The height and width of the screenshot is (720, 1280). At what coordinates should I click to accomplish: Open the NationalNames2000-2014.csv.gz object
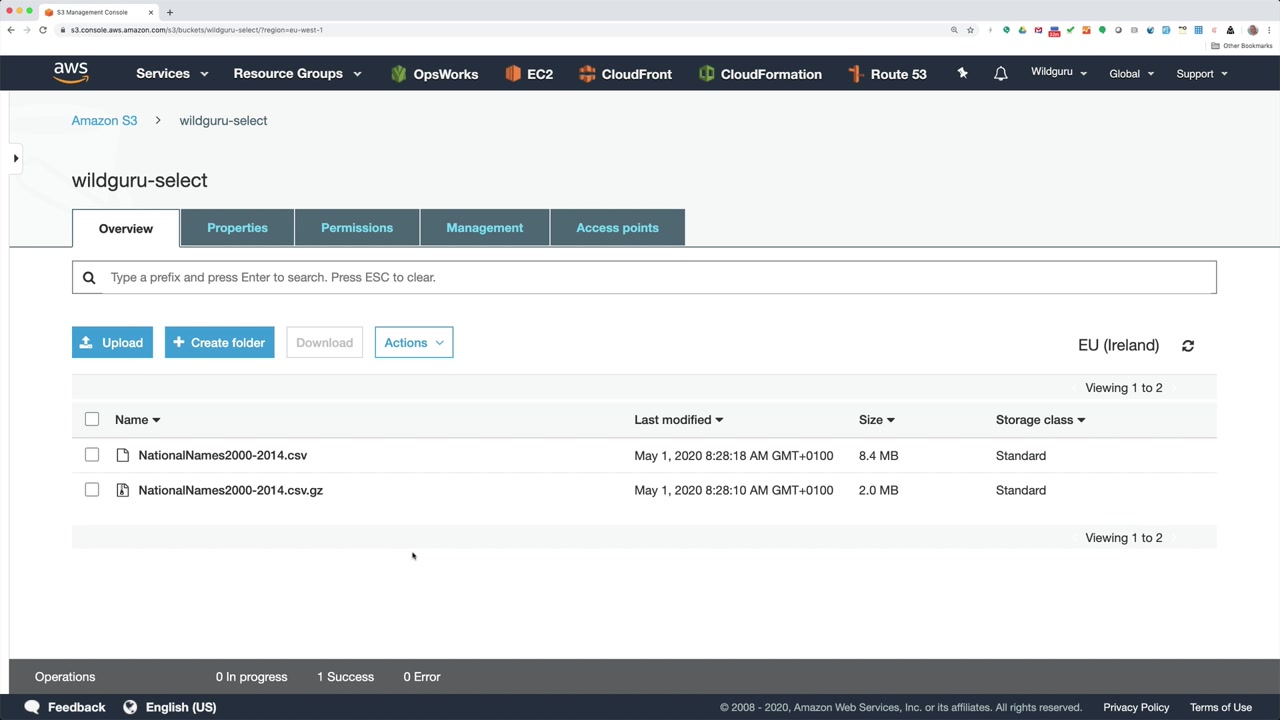click(231, 490)
